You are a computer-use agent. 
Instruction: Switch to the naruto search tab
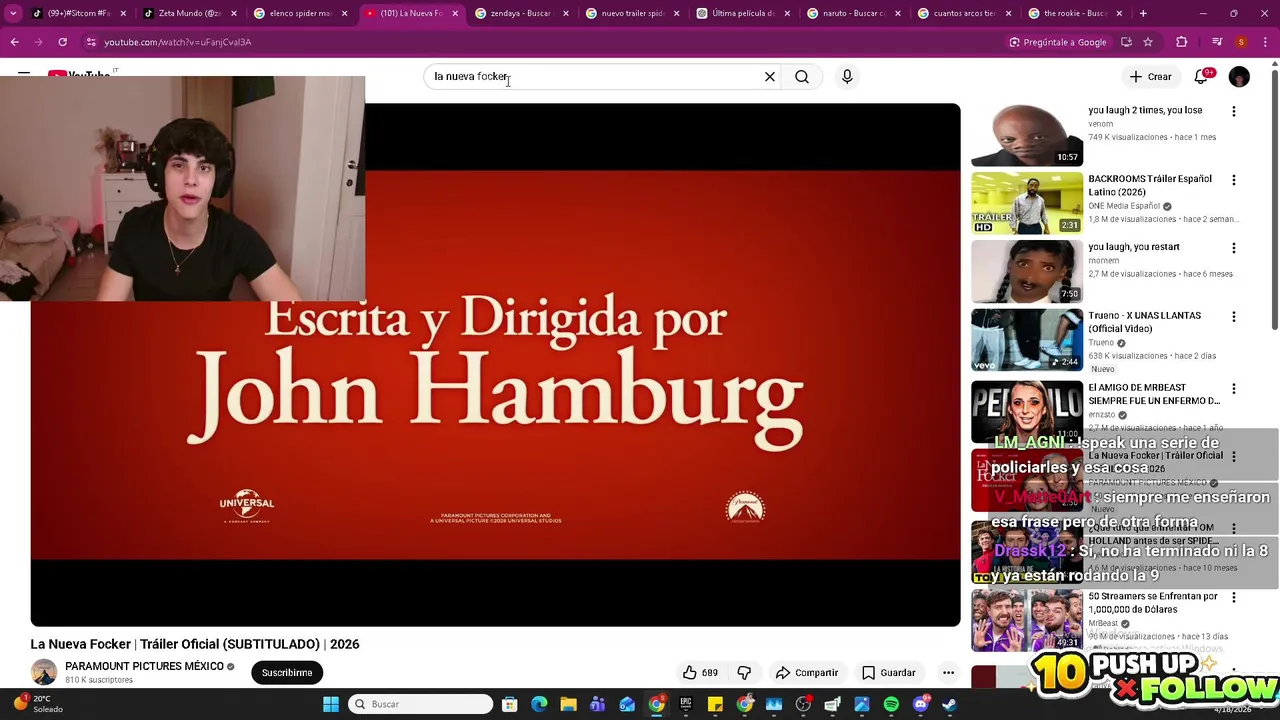(x=852, y=13)
